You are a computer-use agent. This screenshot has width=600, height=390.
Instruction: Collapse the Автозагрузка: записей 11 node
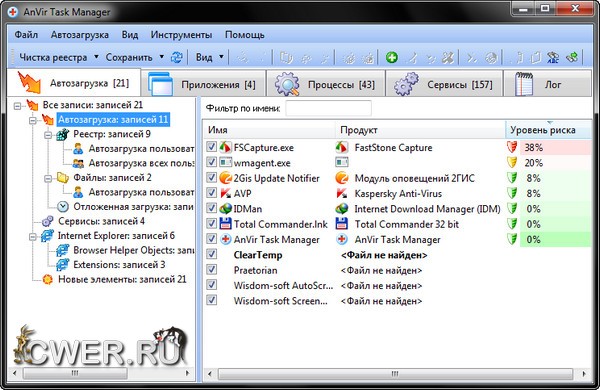tap(33, 120)
